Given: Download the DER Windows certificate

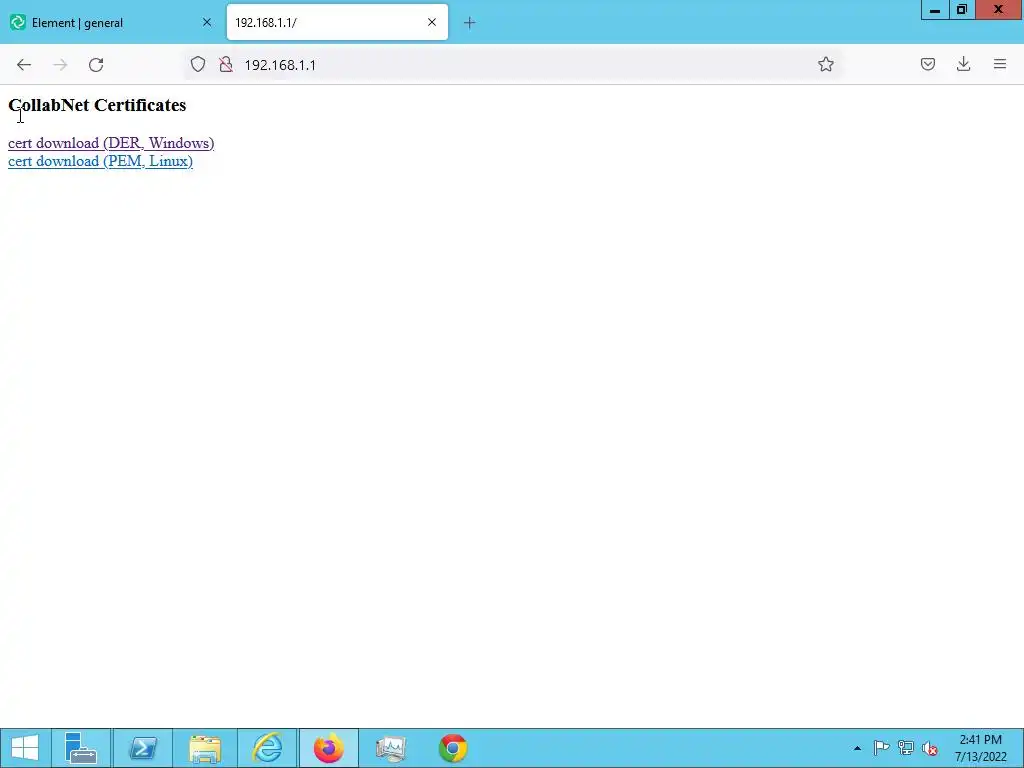Looking at the screenshot, I should click(x=111, y=143).
